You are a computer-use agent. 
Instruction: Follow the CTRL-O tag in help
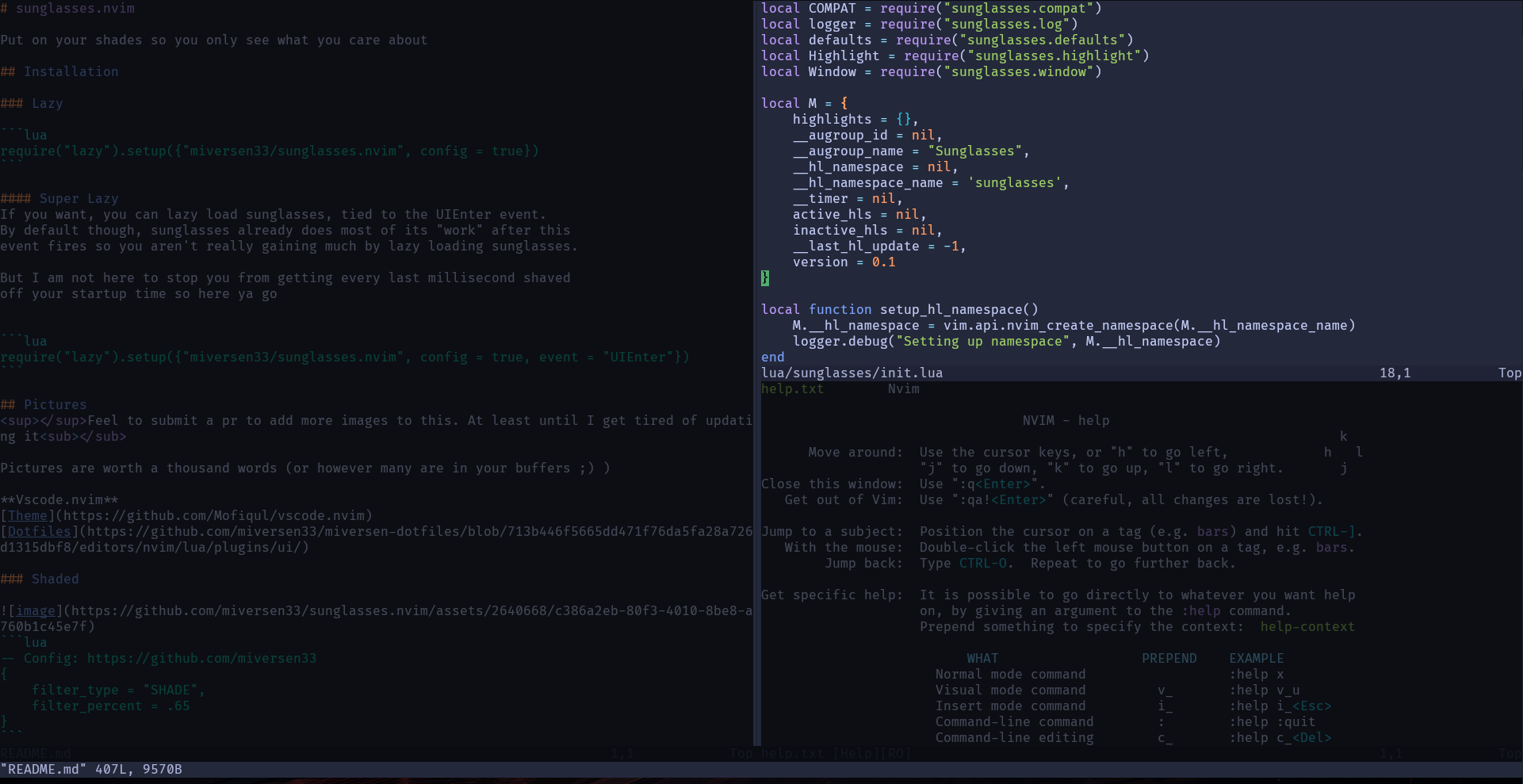pyautogui.click(x=982, y=563)
